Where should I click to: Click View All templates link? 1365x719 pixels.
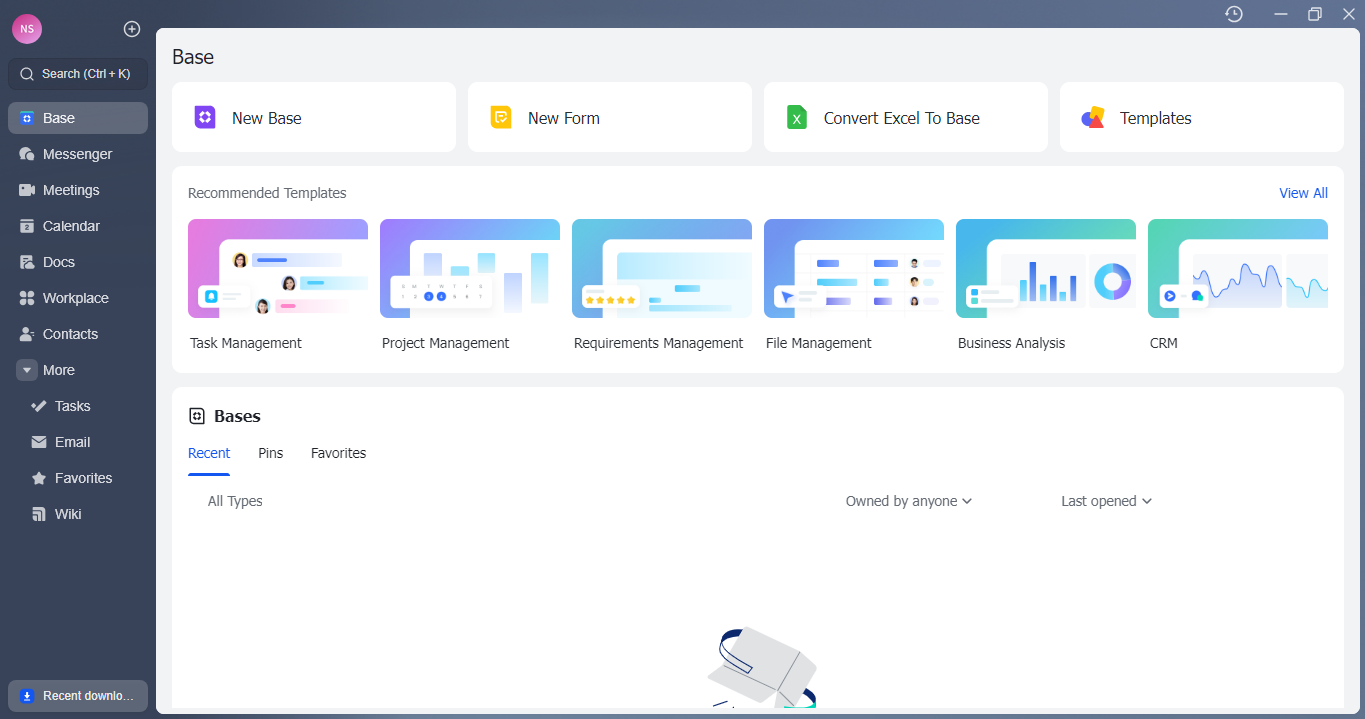1304,193
